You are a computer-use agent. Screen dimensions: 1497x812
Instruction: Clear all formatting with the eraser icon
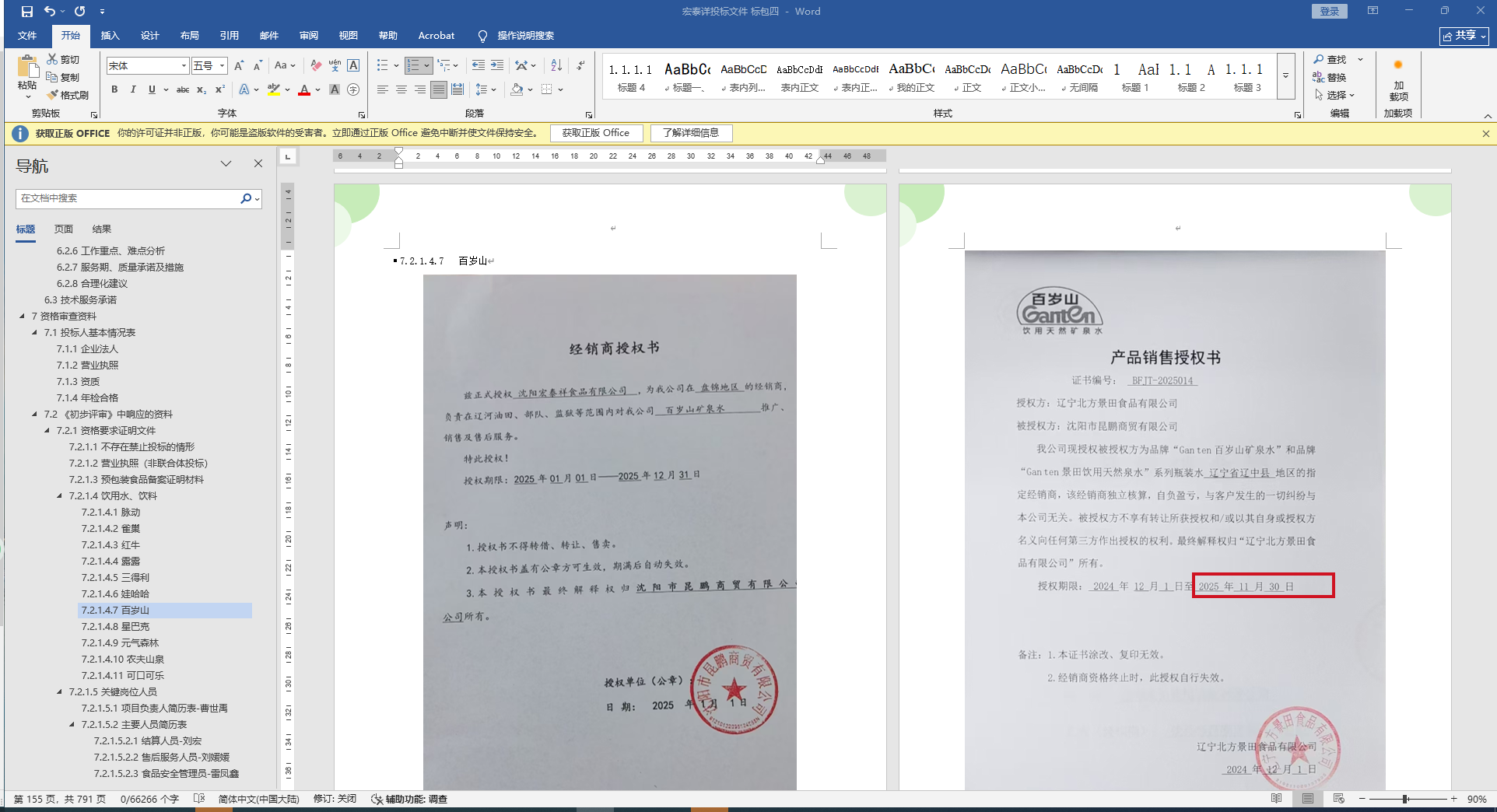pos(316,65)
